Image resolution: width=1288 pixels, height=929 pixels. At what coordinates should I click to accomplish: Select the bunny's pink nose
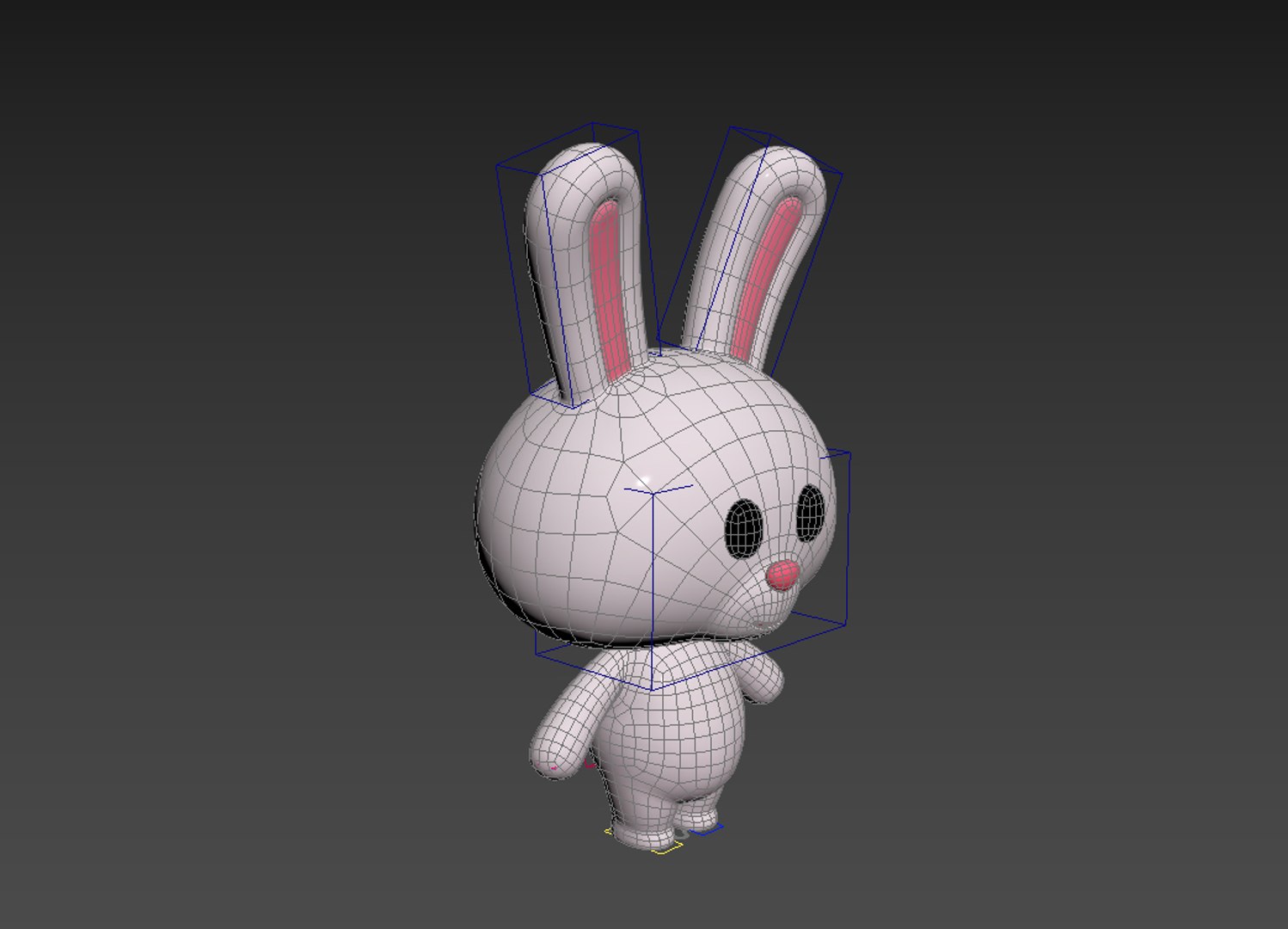tap(782, 575)
